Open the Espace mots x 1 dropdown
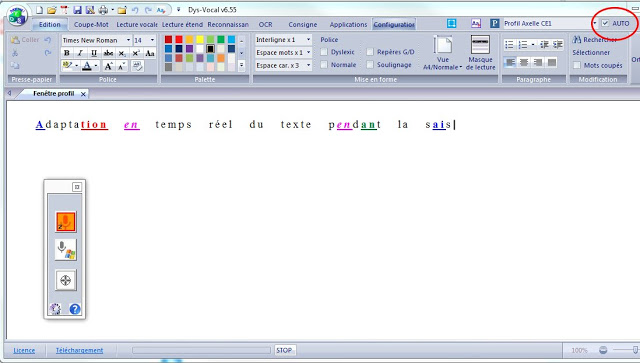 pyautogui.click(x=309, y=52)
